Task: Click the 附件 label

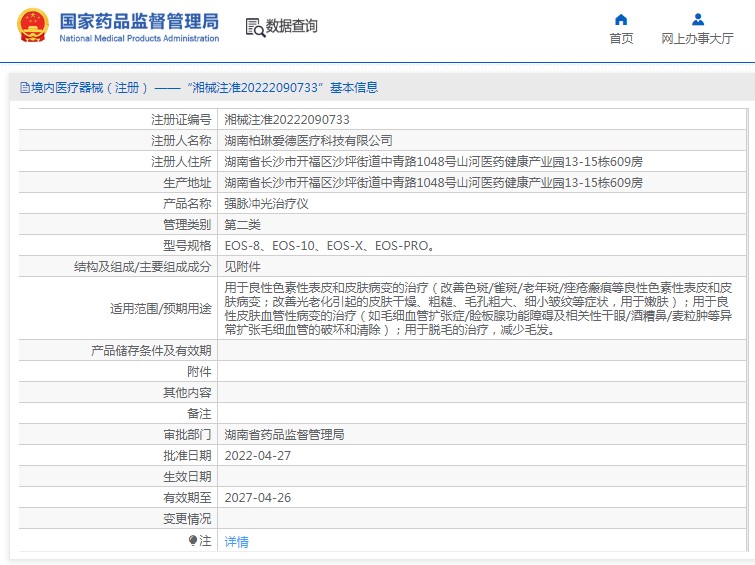Action: [199, 372]
